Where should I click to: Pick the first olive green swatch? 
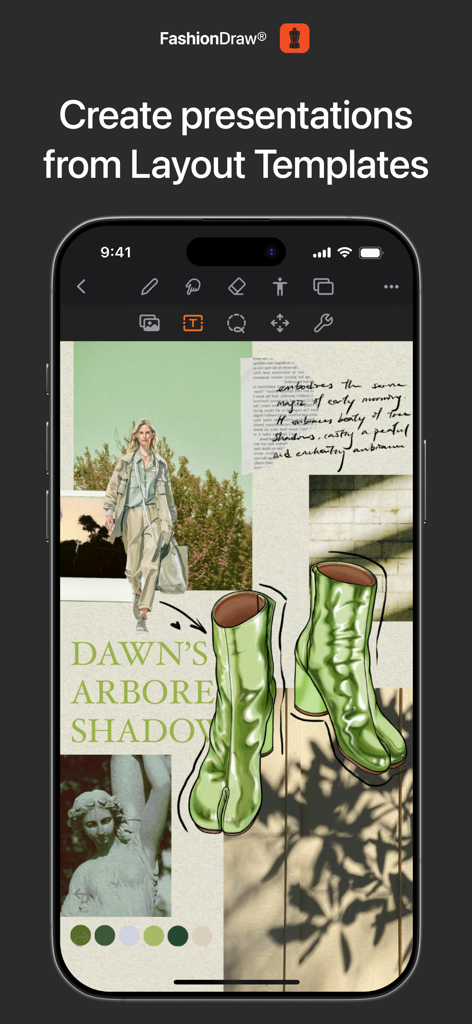click(x=81, y=936)
